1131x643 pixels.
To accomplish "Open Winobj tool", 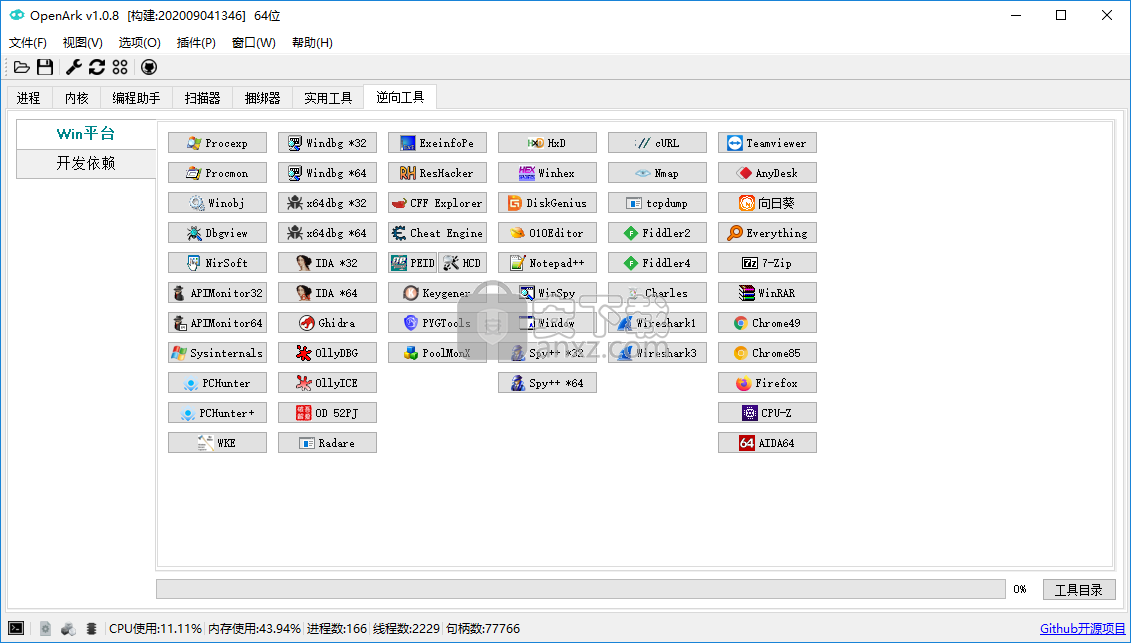I will point(217,203).
